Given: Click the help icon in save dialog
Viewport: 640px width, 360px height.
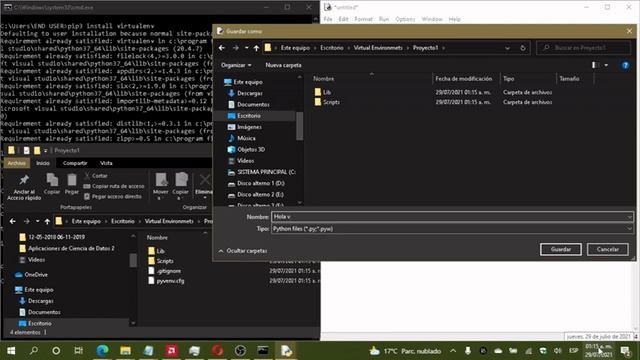Looking at the screenshot, I should [x=625, y=65].
